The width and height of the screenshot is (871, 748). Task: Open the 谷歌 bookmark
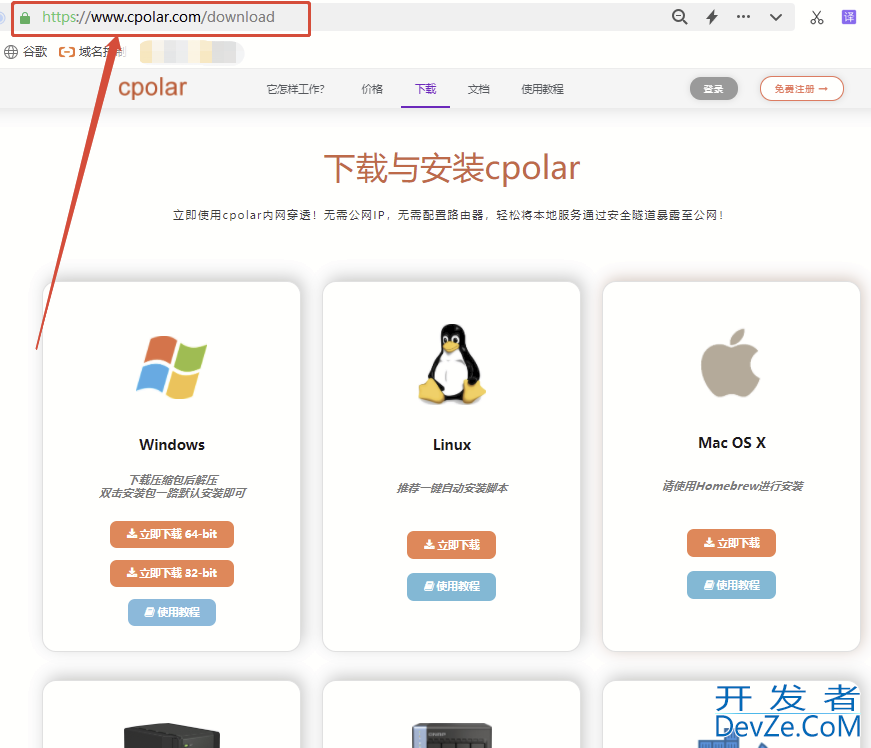pyautogui.click(x=26, y=52)
